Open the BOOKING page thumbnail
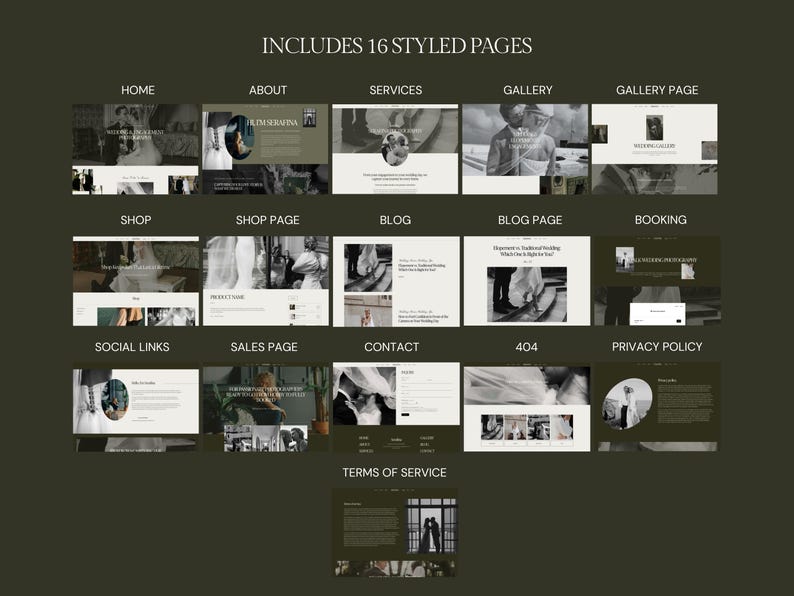This screenshot has width=794, height=596. tap(657, 281)
